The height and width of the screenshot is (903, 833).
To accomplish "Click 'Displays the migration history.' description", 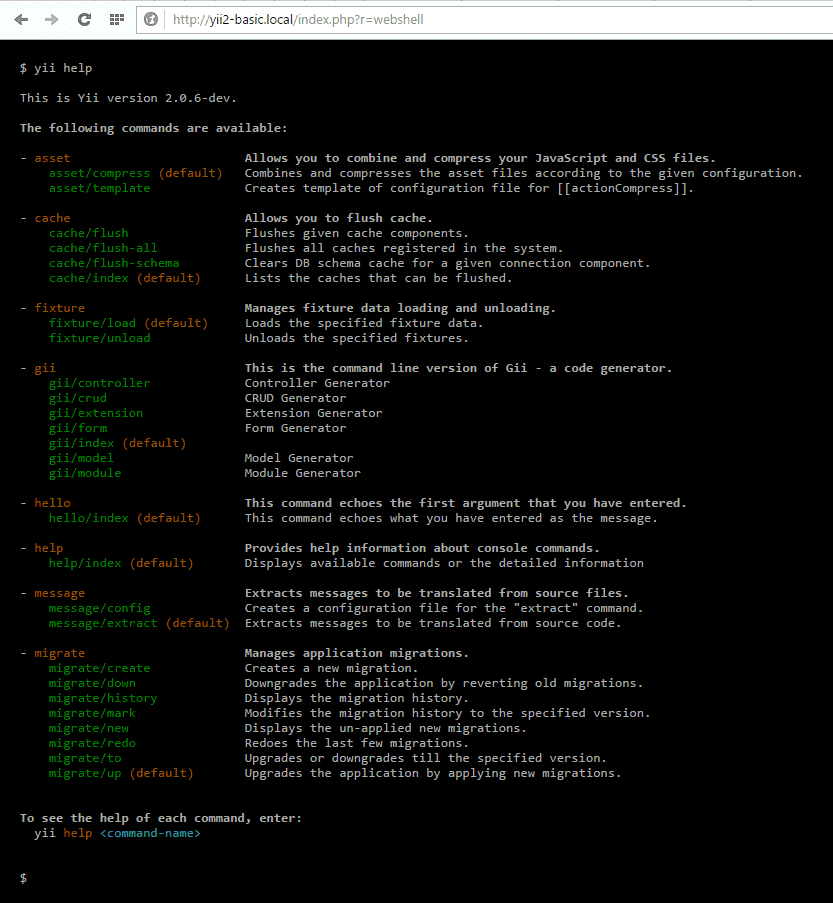I will pos(357,697).
